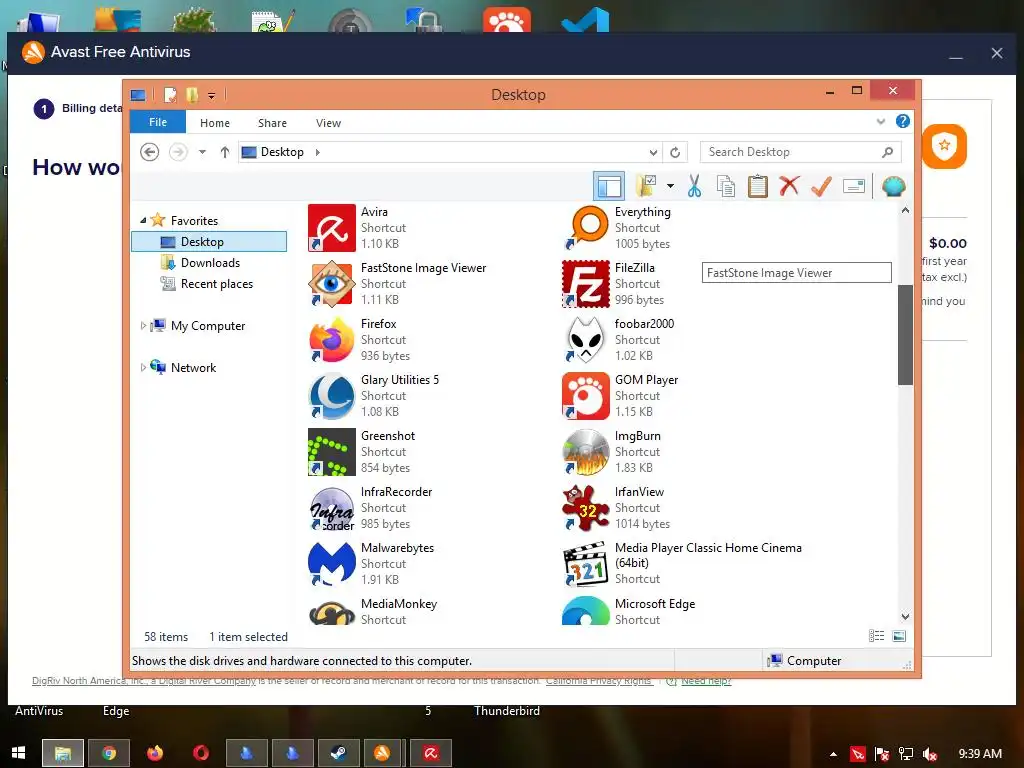Open the File ribbon tab
Screen dimensions: 1024x768
click(158, 122)
